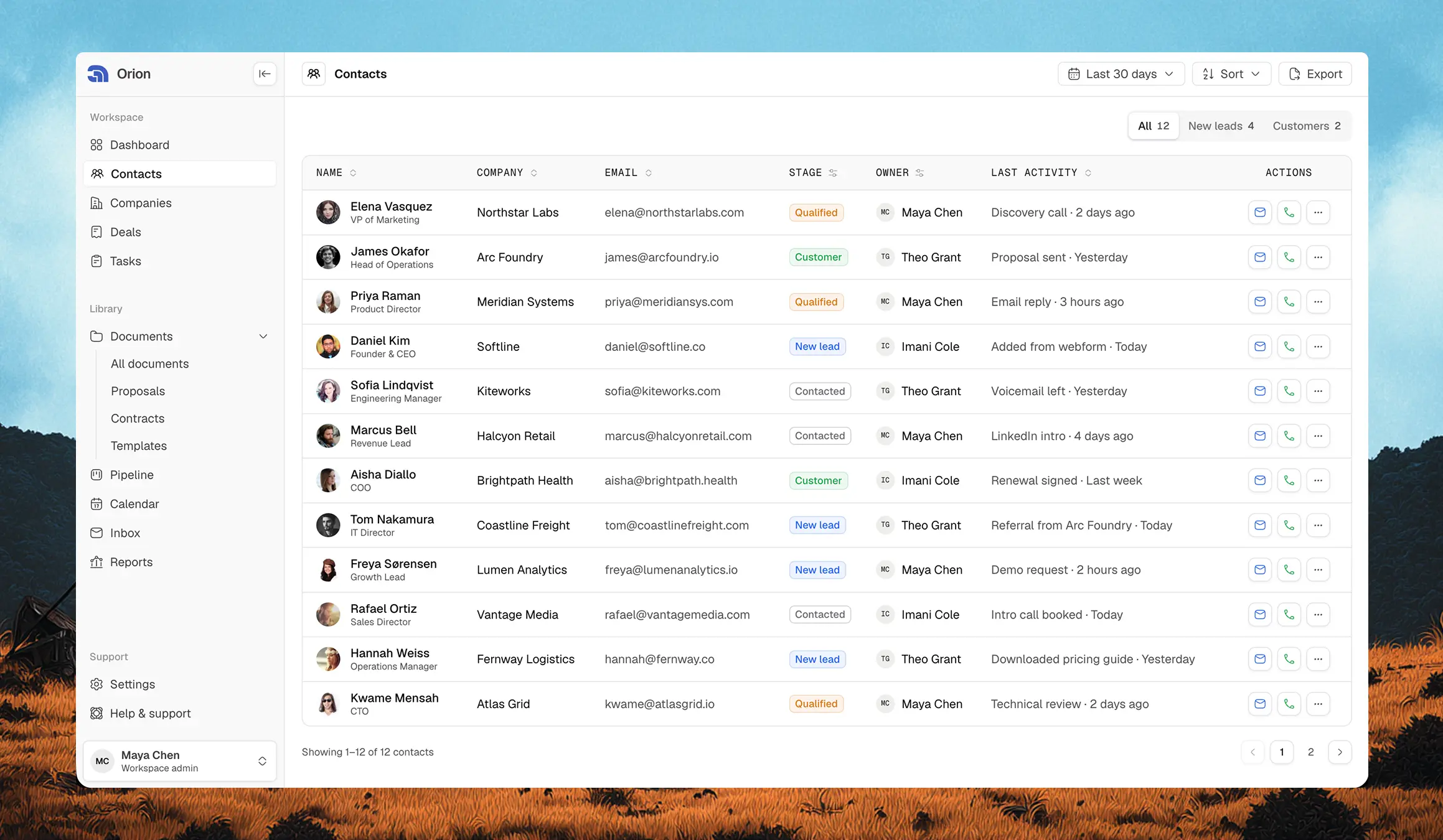Open the Proposals documents link
This screenshot has width=1443, height=840.
[138, 391]
